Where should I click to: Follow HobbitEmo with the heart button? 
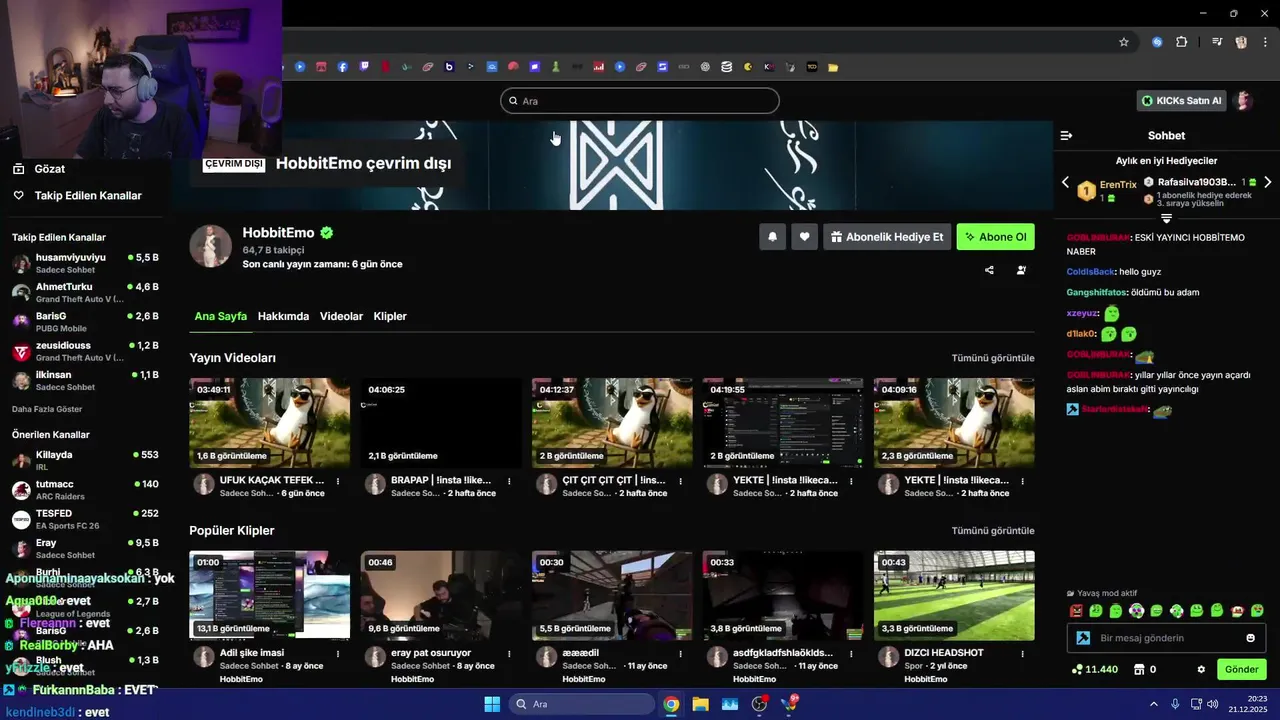tap(804, 237)
